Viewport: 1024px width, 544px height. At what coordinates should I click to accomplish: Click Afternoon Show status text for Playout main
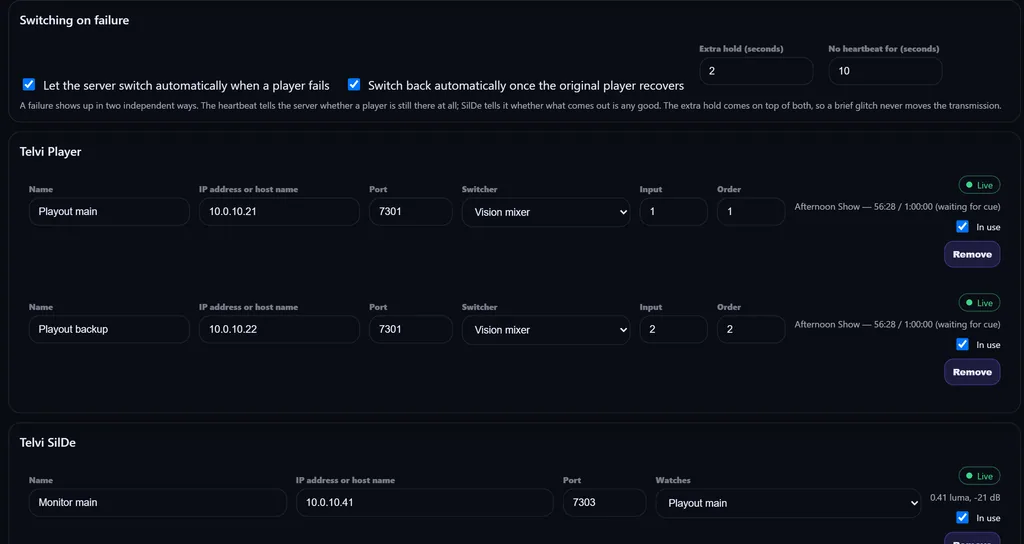point(897,206)
